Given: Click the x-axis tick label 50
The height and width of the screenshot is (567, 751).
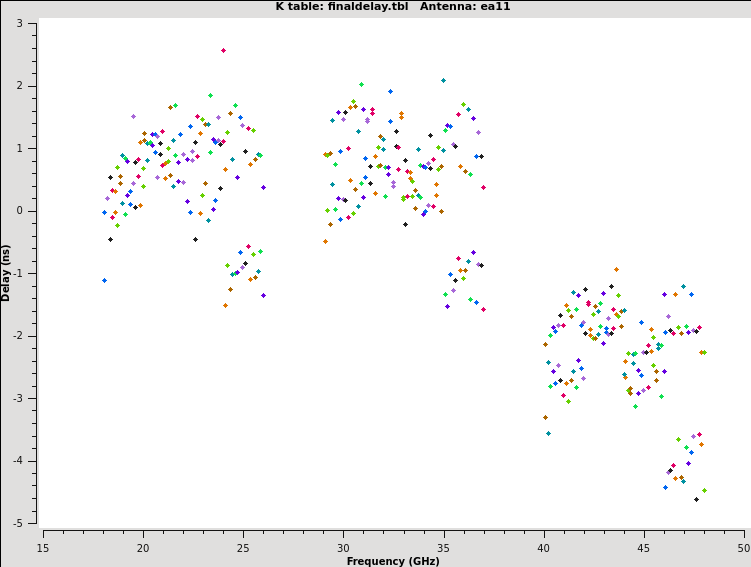Looking at the screenshot, I should tap(743, 548).
